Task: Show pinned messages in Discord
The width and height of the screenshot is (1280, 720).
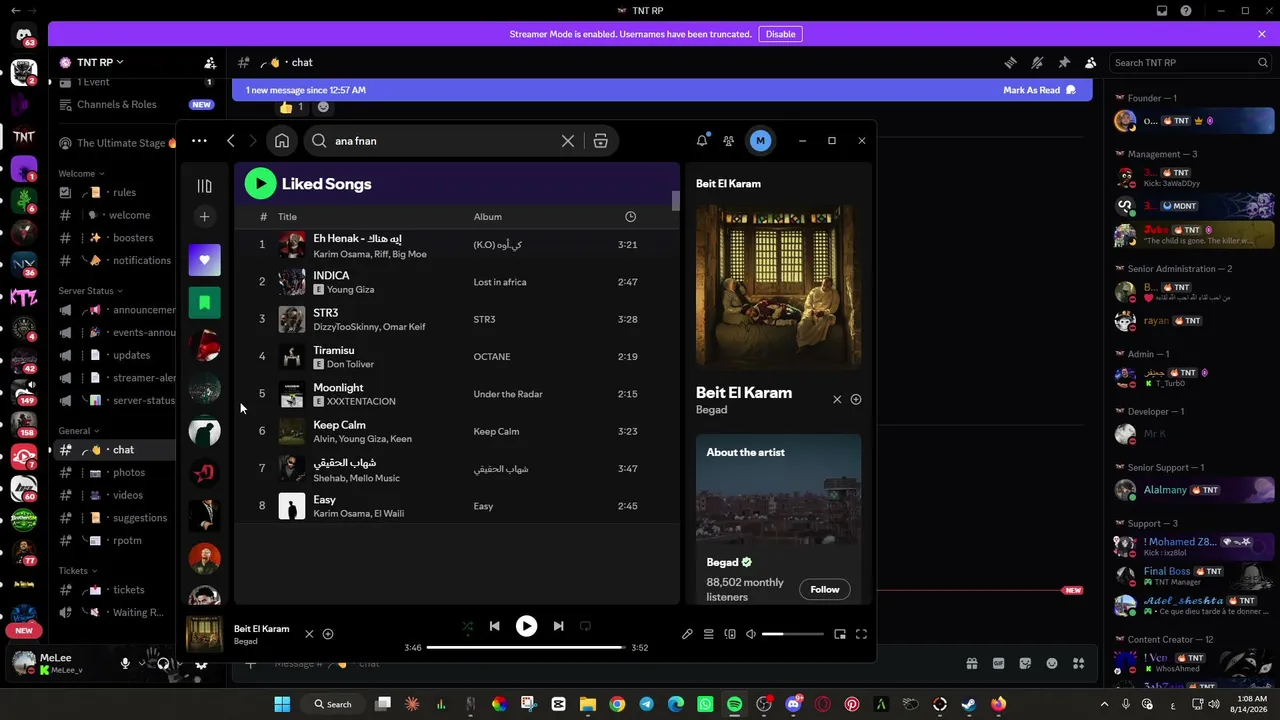Action: tap(1064, 62)
